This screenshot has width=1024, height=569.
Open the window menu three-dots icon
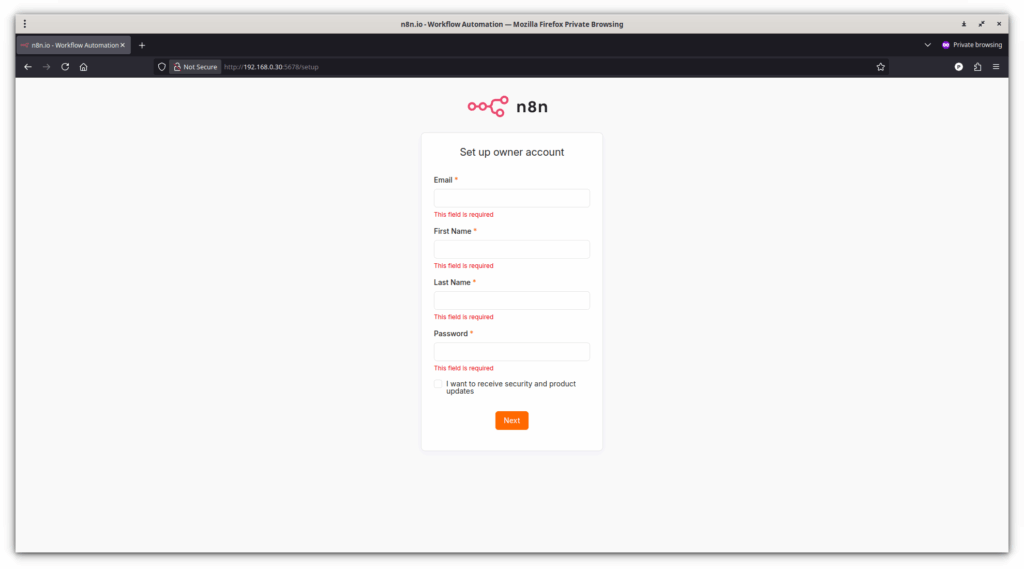click(25, 24)
